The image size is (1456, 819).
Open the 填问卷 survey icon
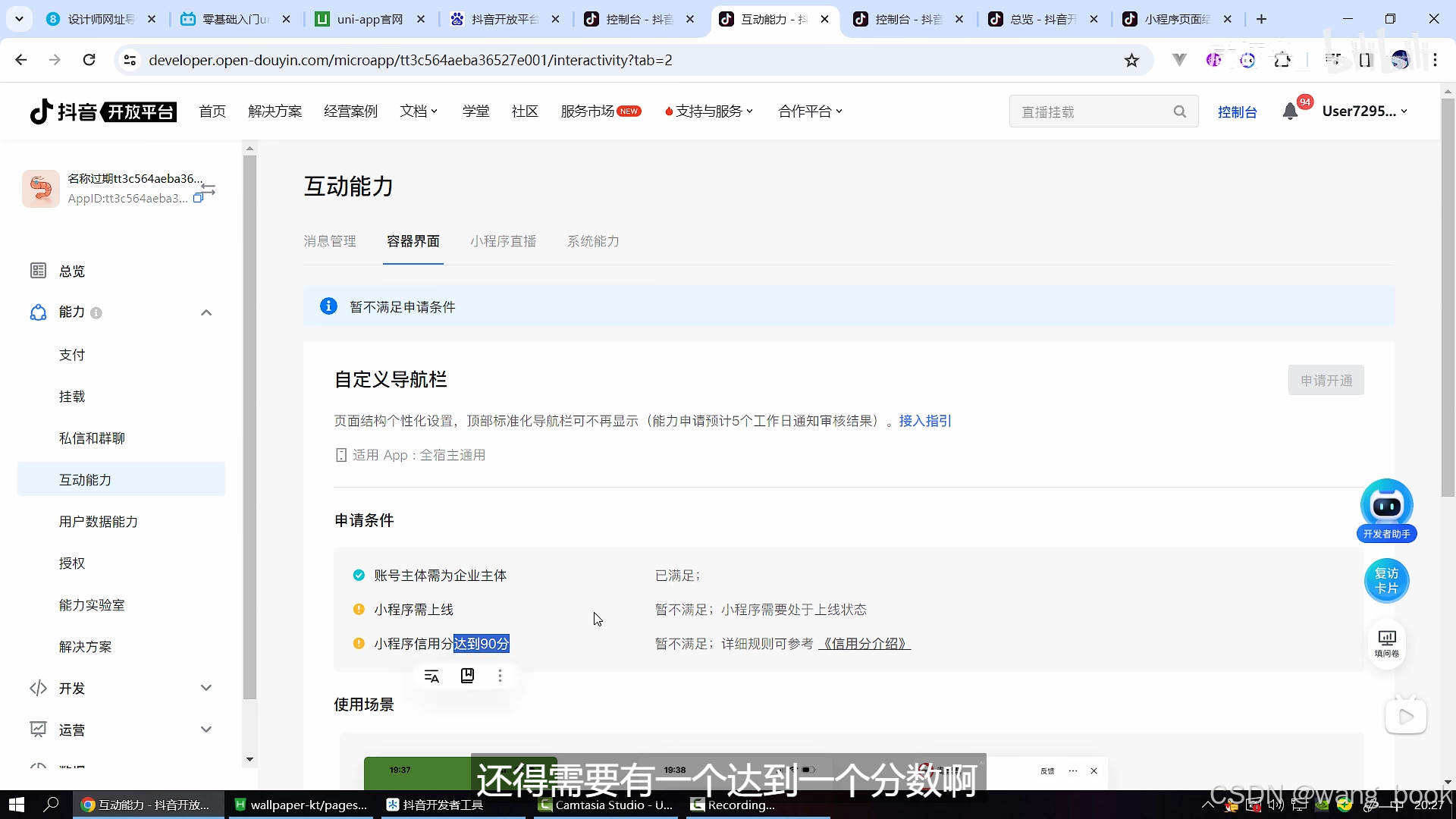(x=1386, y=644)
